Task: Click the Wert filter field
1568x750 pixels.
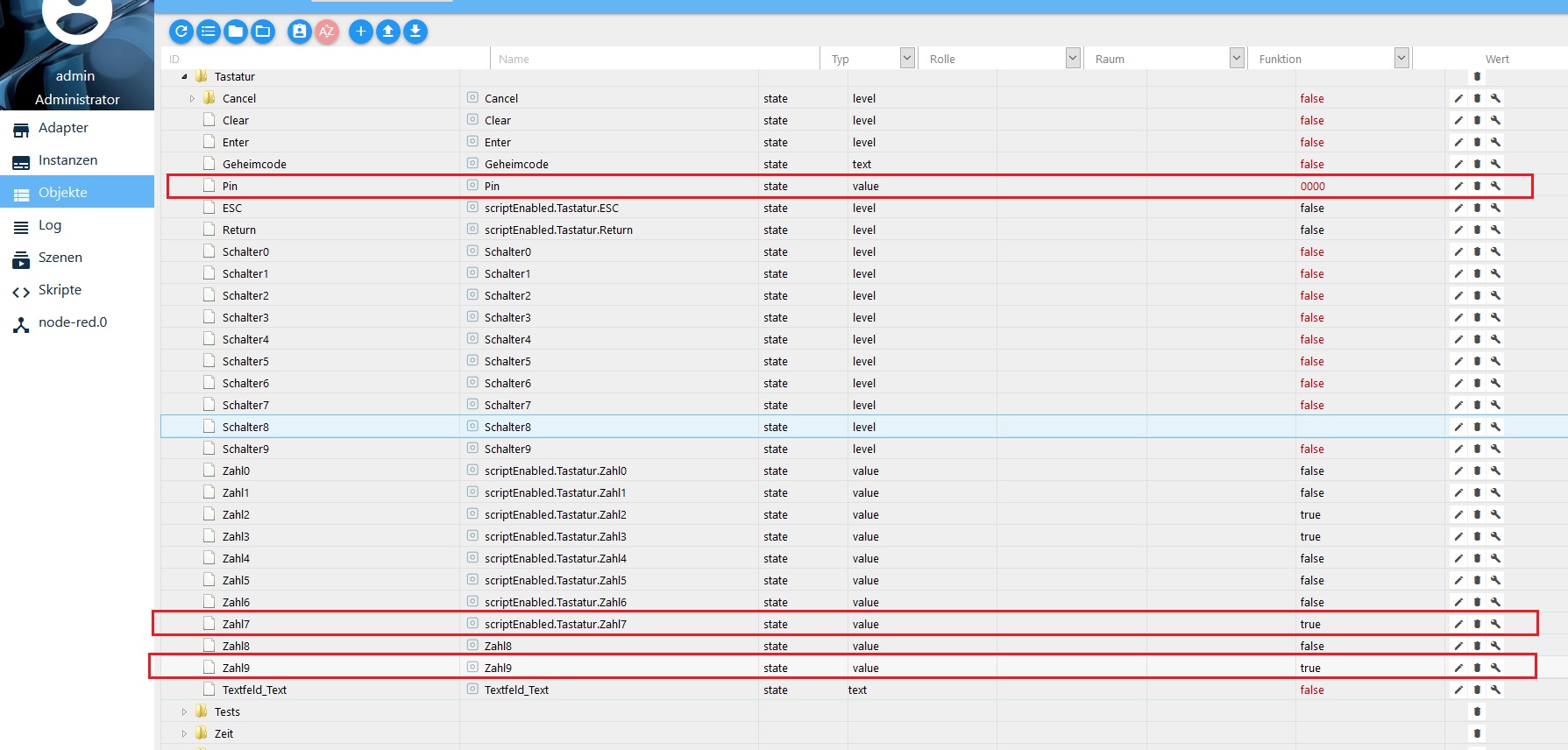Action: (x=1497, y=59)
